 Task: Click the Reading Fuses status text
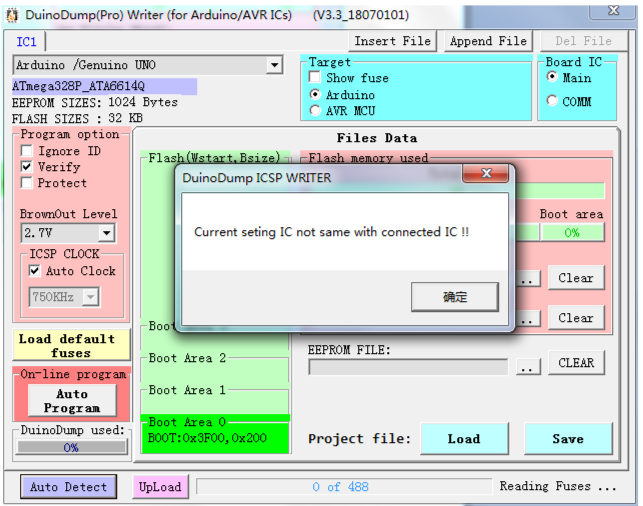[x=558, y=486]
